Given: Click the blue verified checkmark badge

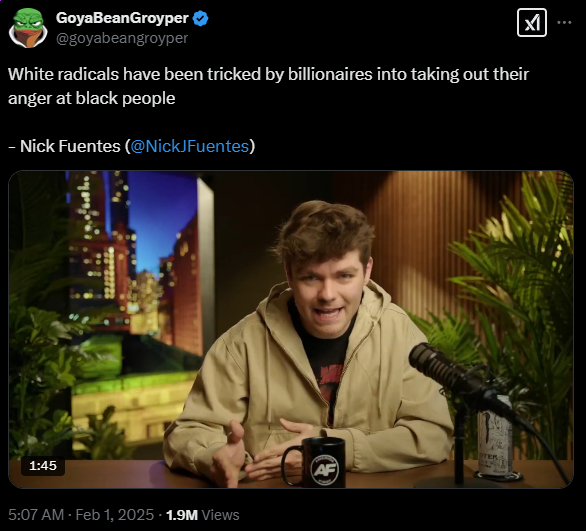Looking at the screenshot, I should [200, 18].
